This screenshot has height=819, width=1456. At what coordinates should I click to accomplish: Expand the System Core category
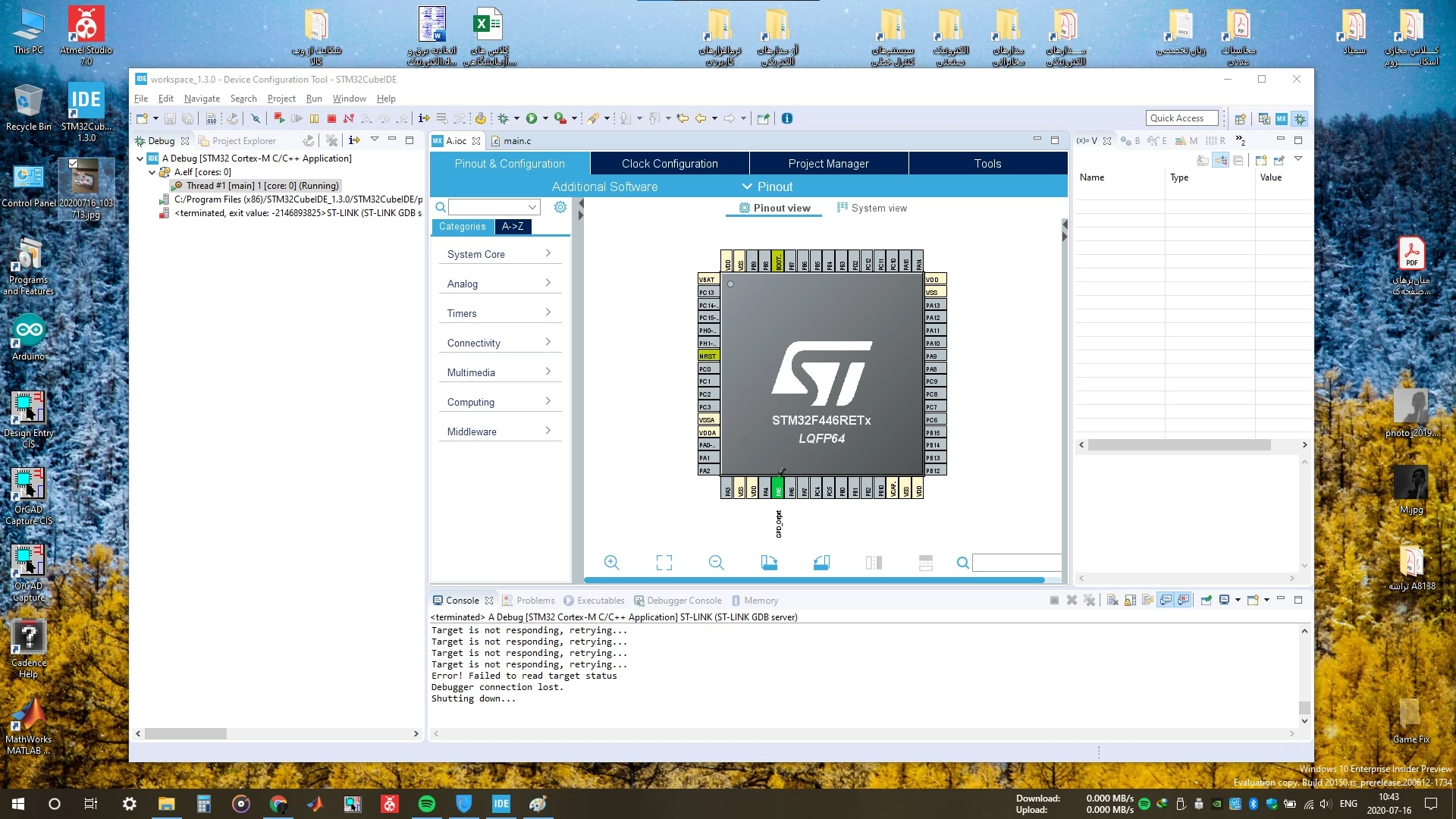click(x=499, y=254)
